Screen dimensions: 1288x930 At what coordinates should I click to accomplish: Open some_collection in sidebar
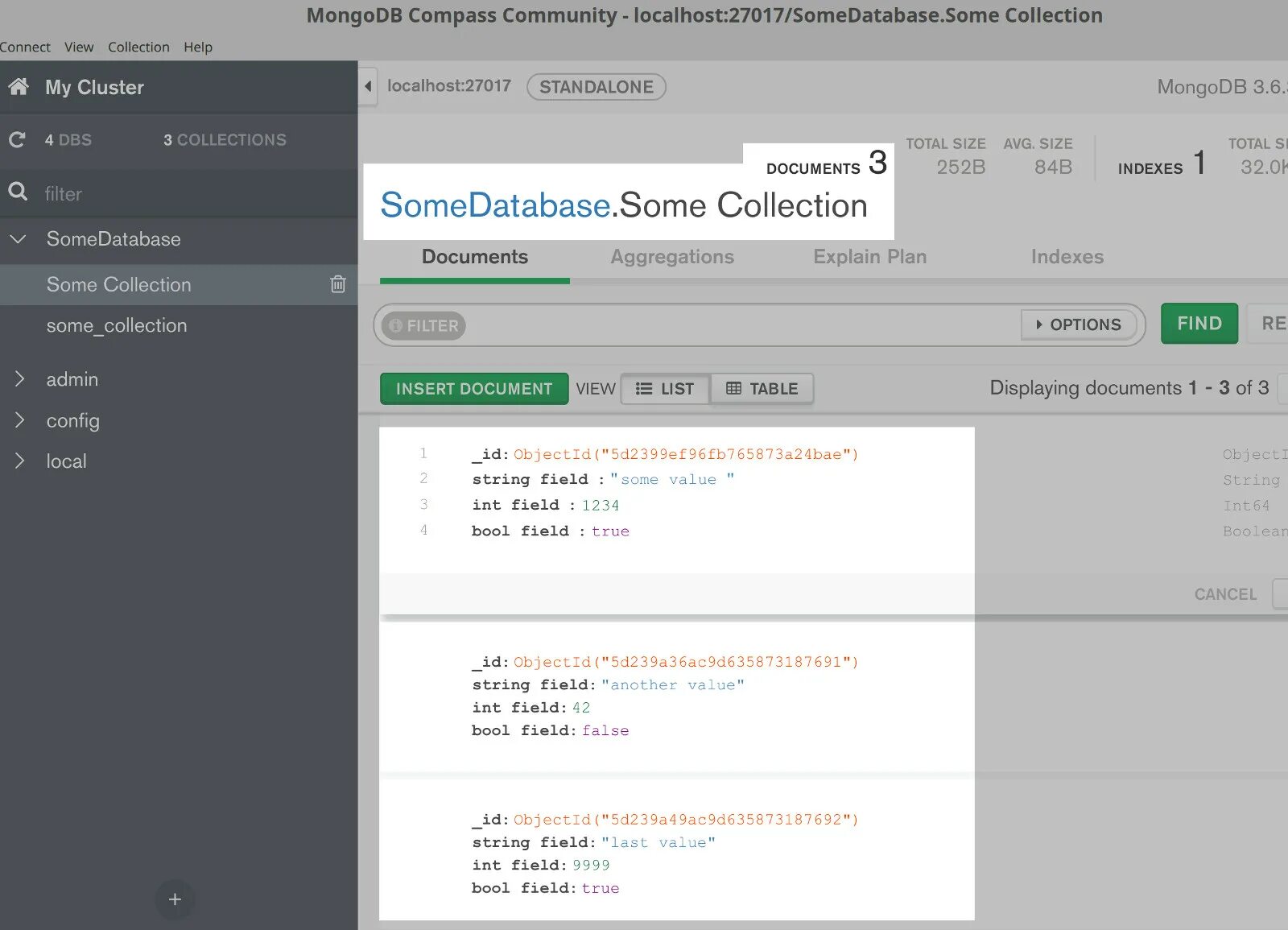point(117,325)
